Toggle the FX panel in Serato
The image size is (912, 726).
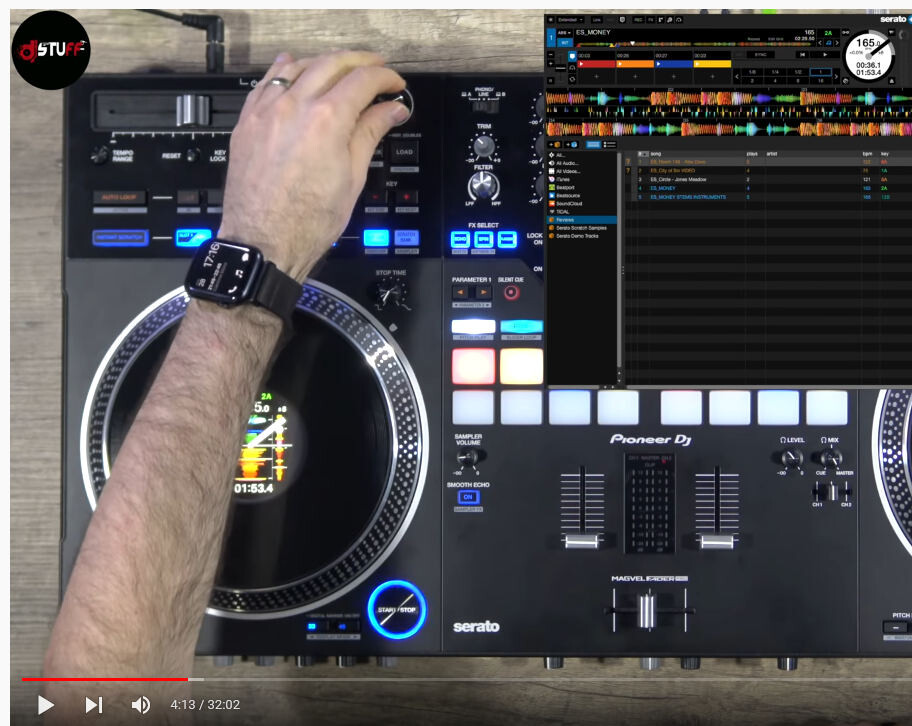[651, 20]
